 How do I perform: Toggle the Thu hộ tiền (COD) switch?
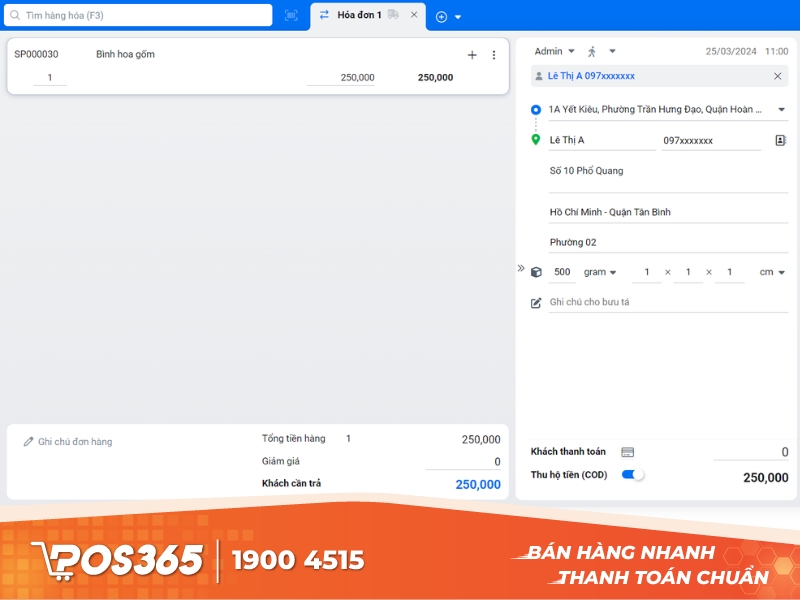tap(633, 475)
